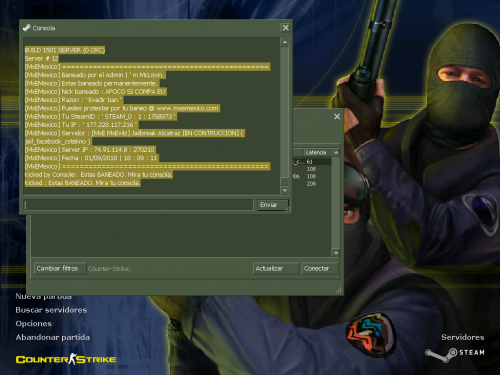This screenshot has height=375, width=500.
Task: Open Buscar servidores from main menu
Action: tap(51, 310)
